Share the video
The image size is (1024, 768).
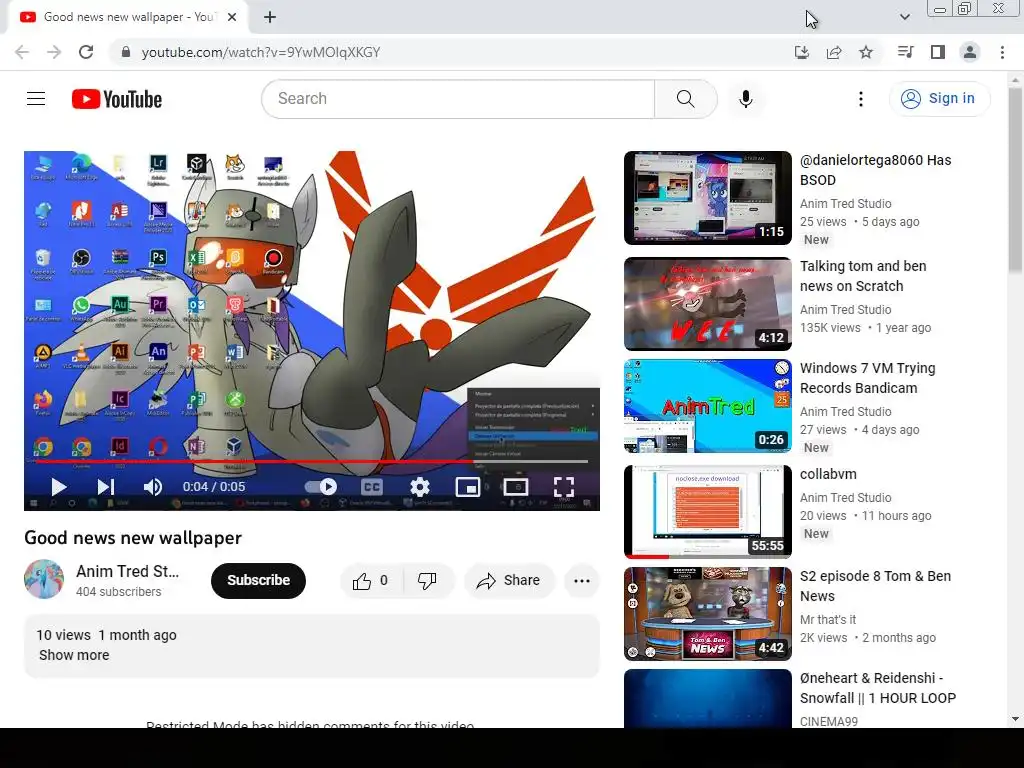(x=509, y=581)
